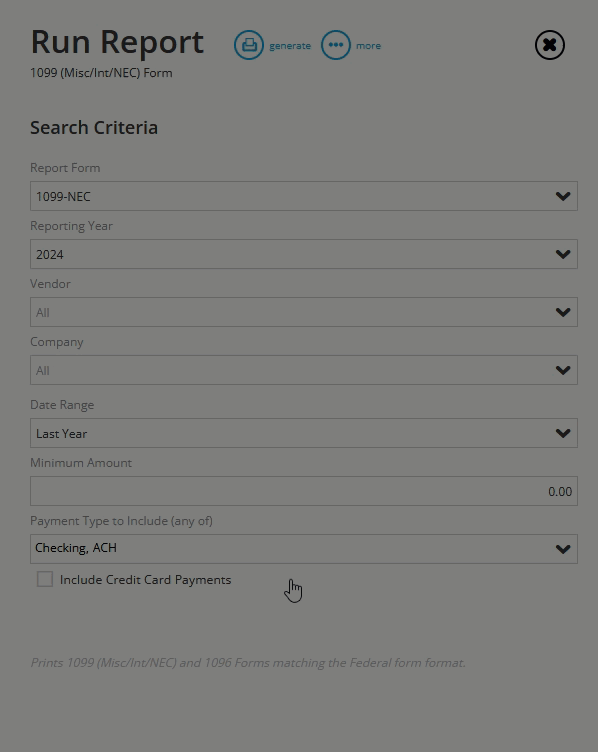Click the generate text link

click(290, 46)
